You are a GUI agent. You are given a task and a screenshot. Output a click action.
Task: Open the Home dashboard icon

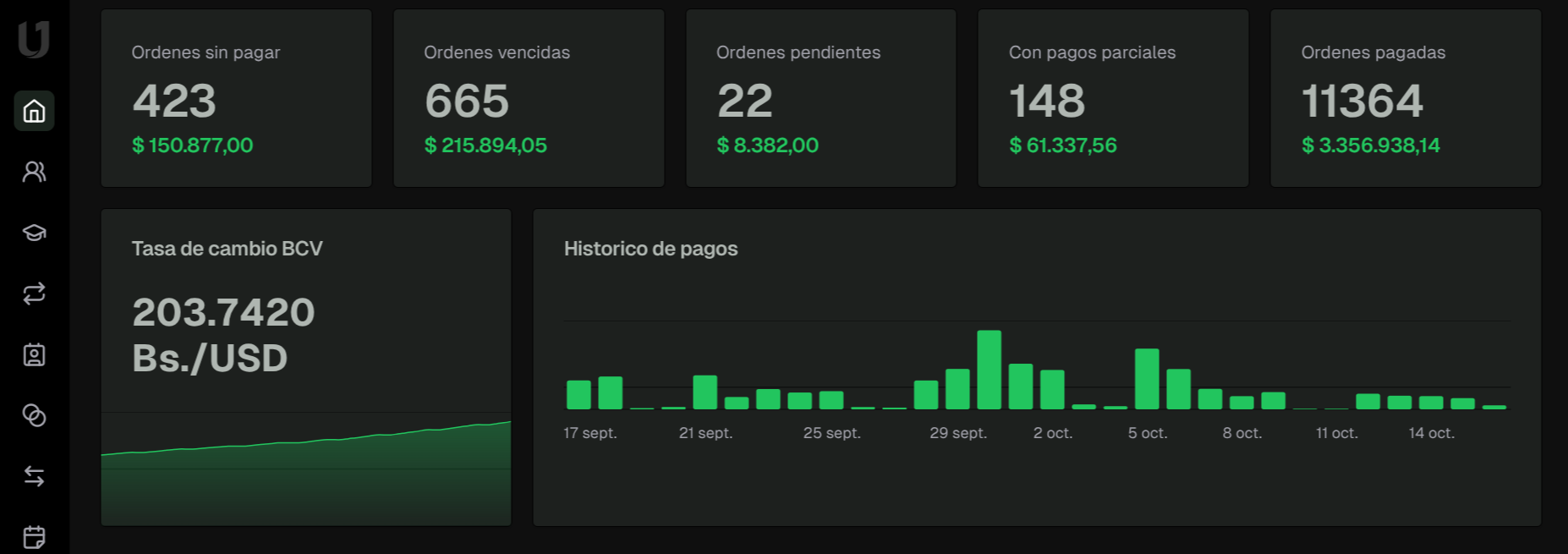point(34,111)
